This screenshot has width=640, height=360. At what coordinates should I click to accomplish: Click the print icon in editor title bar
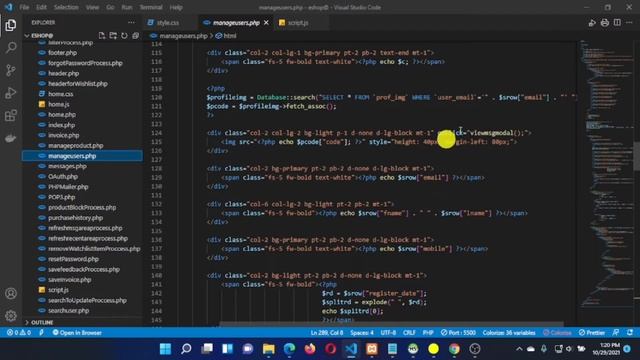(x=604, y=23)
